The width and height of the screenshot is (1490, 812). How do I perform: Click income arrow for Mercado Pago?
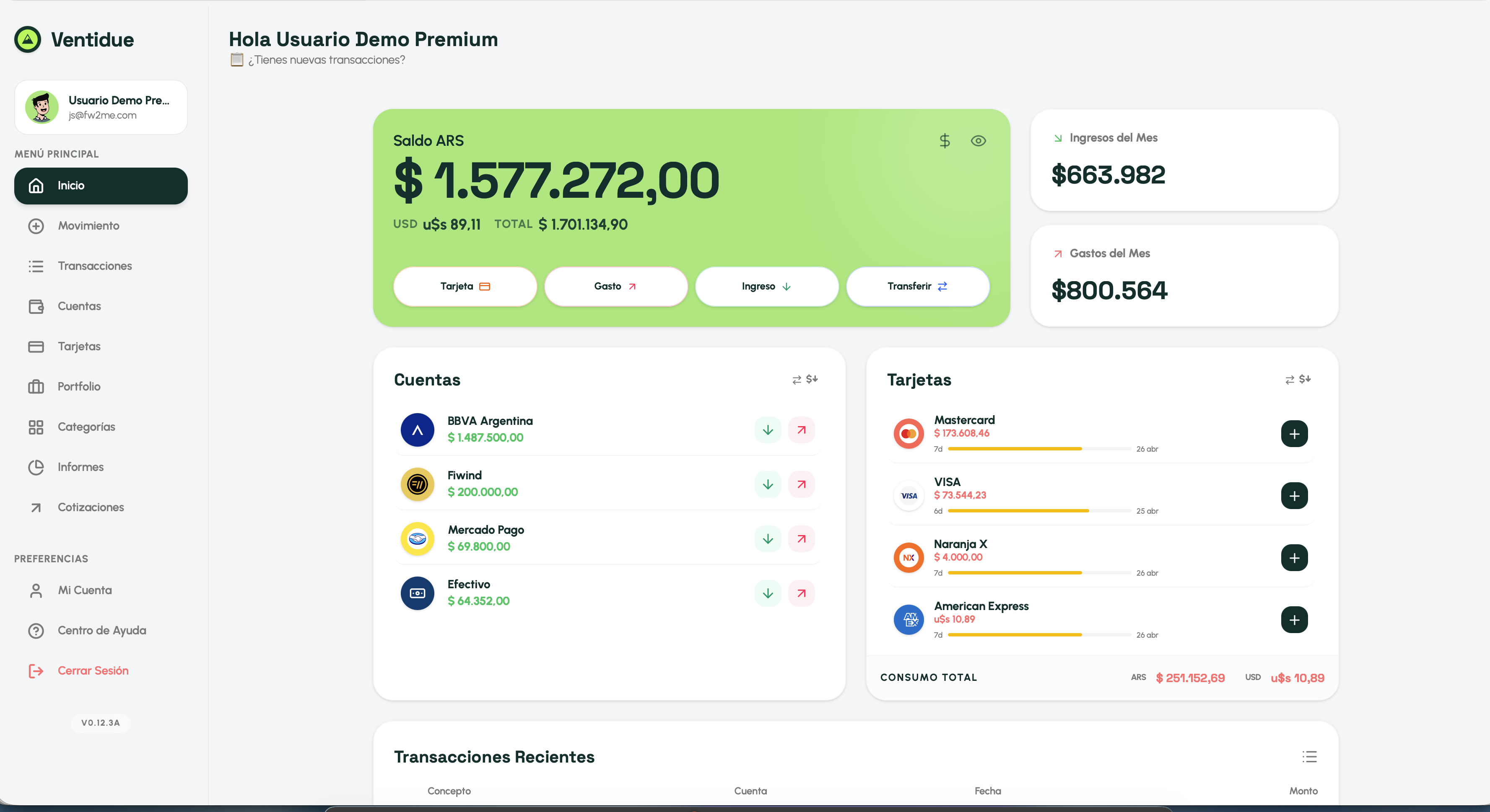[768, 539]
